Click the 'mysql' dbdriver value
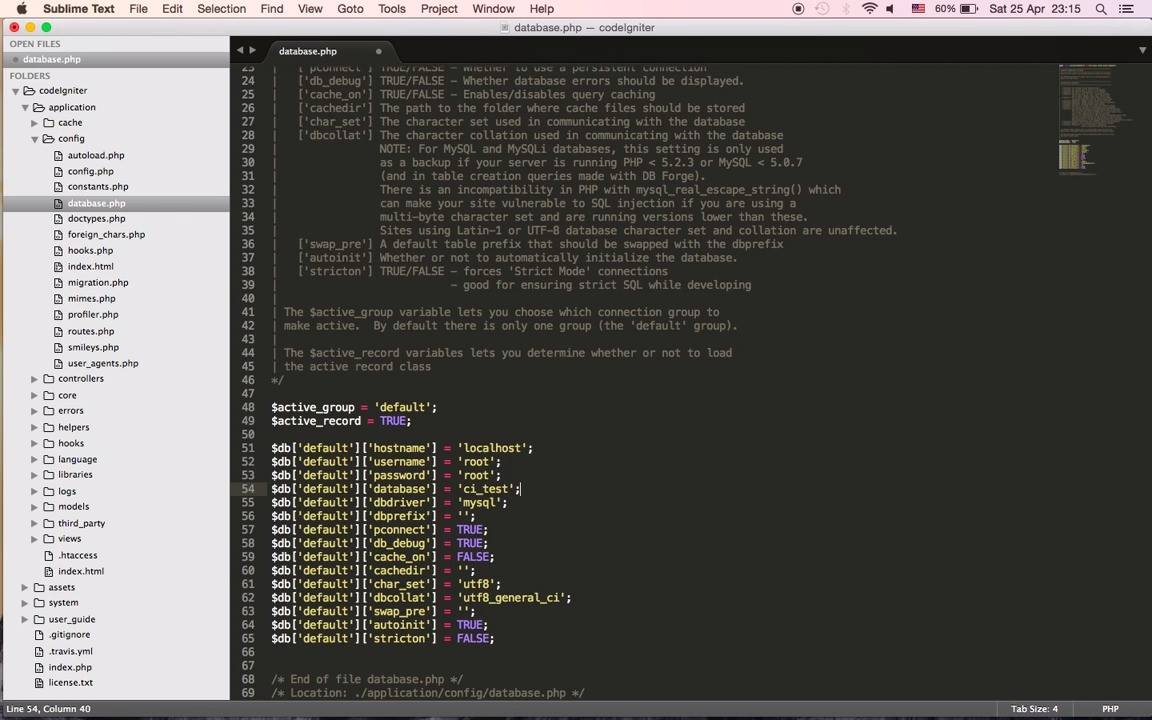This screenshot has width=1152, height=720. [478, 503]
